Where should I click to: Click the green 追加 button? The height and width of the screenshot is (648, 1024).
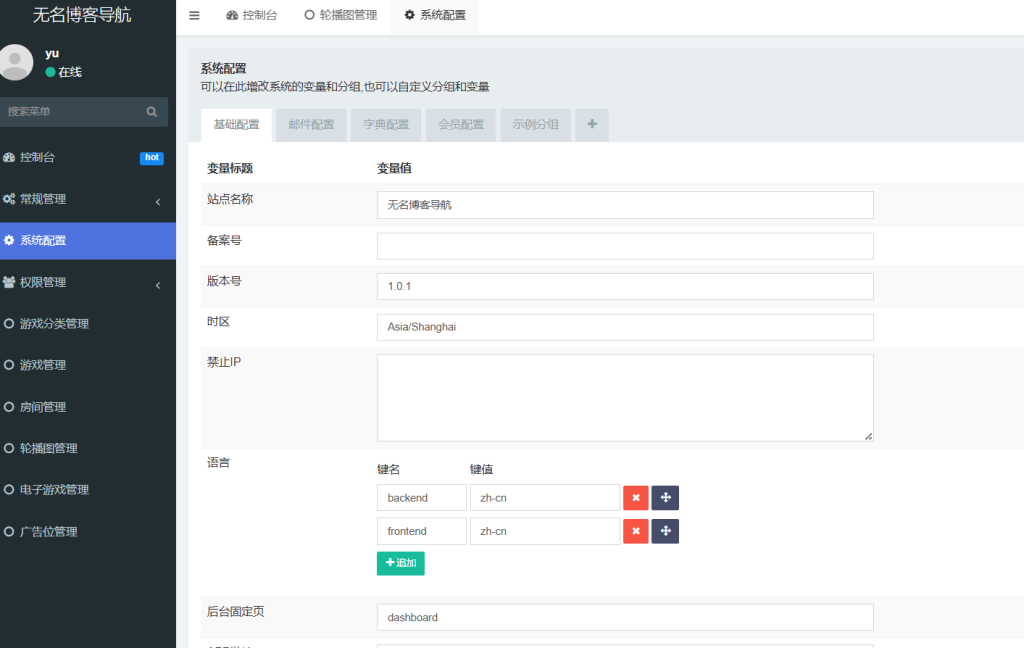click(x=400, y=563)
